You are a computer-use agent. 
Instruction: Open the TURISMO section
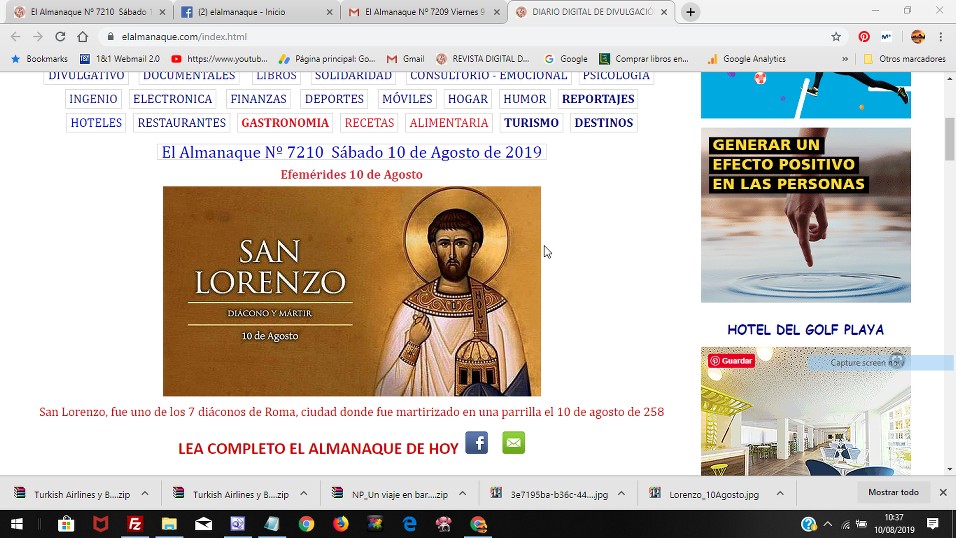tap(531, 123)
